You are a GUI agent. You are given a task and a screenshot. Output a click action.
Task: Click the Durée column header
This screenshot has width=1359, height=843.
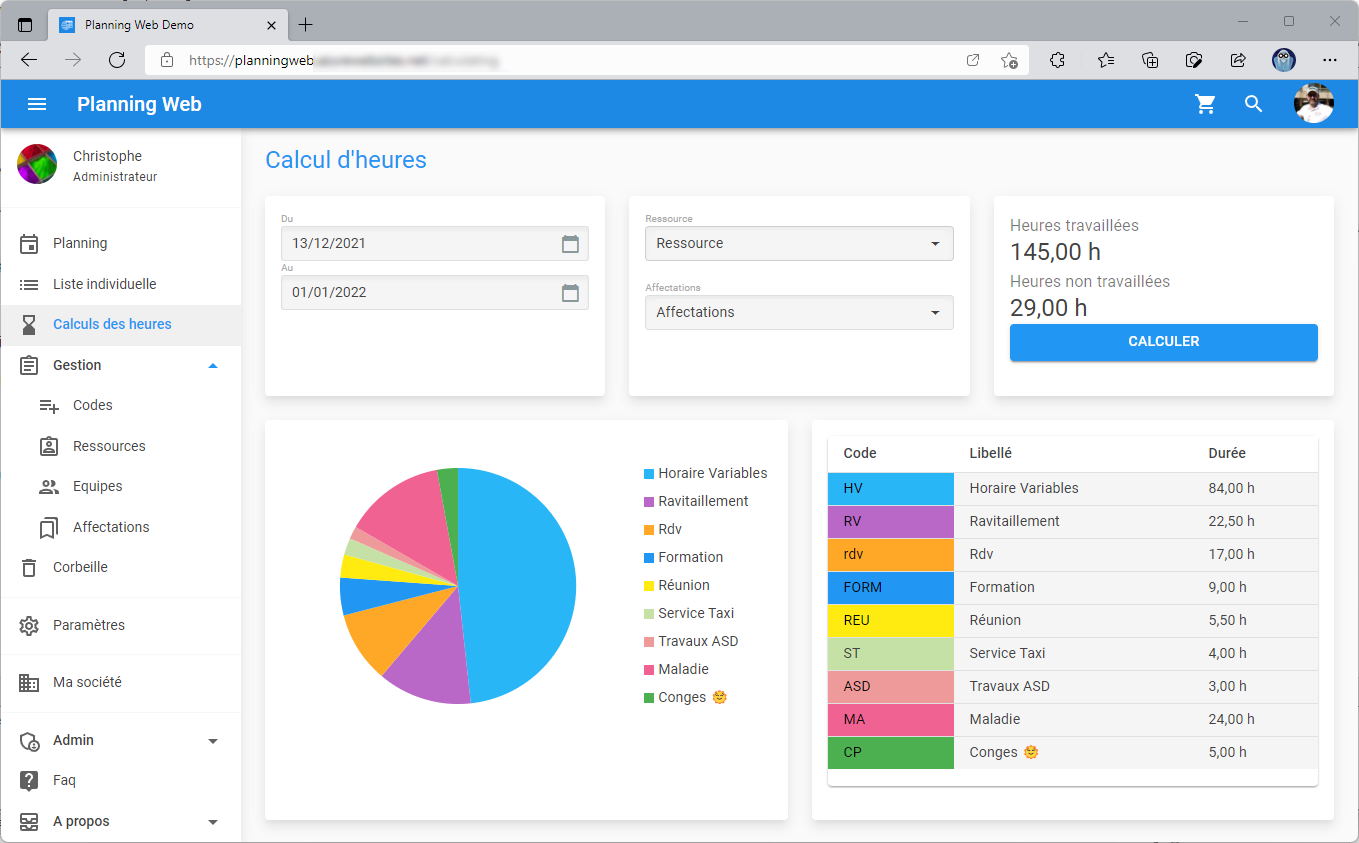pyautogui.click(x=1227, y=453)
